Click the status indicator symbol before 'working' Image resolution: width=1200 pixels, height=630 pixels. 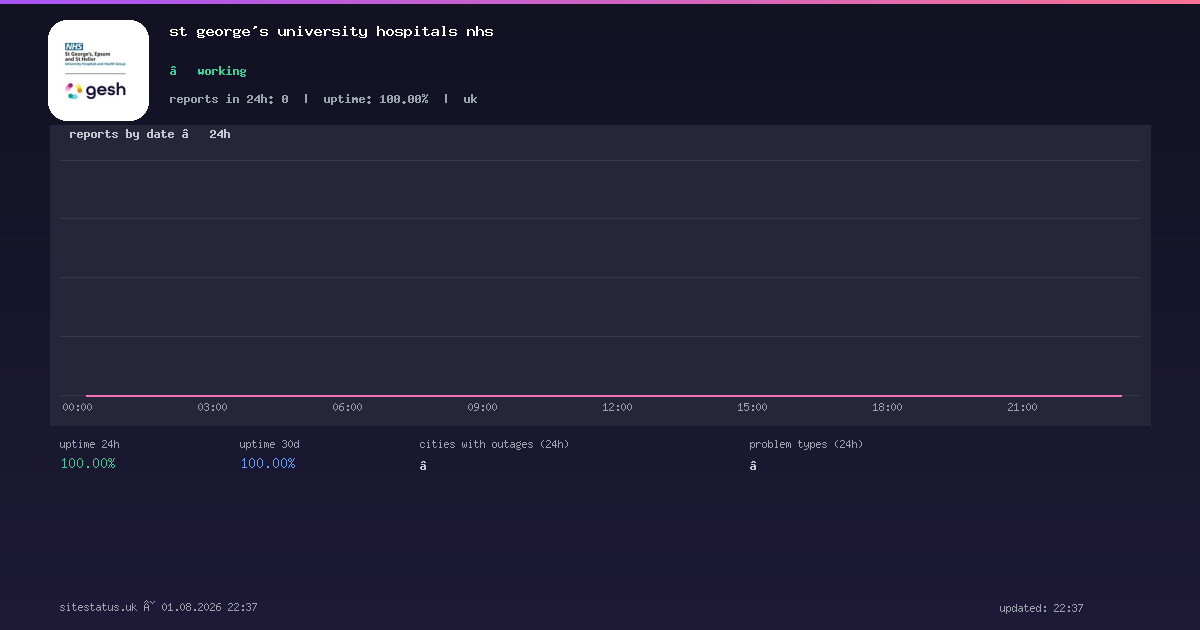pyautogui.click(x=173, y=71)
